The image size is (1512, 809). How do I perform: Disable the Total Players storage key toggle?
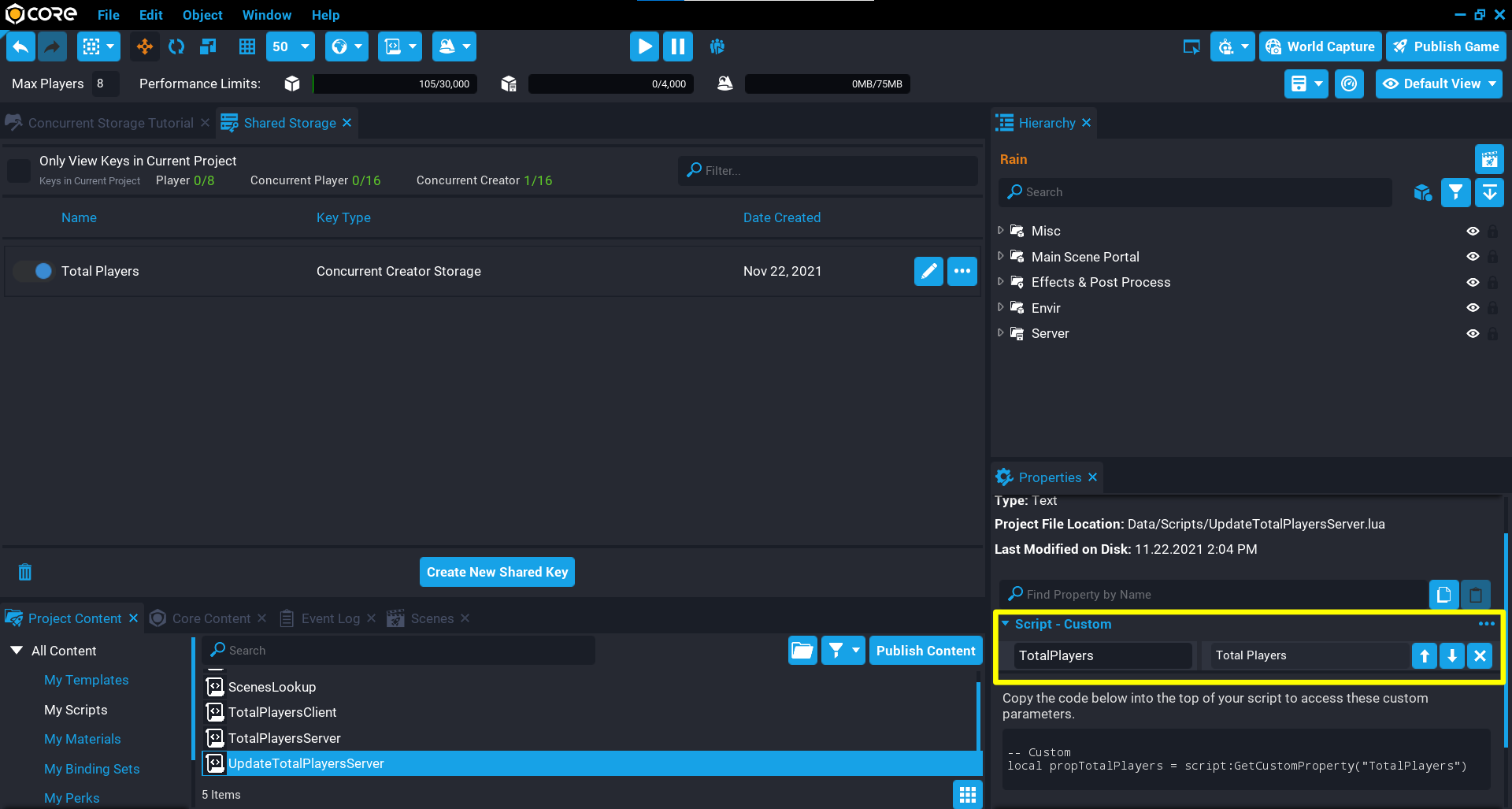coord(32,271)
